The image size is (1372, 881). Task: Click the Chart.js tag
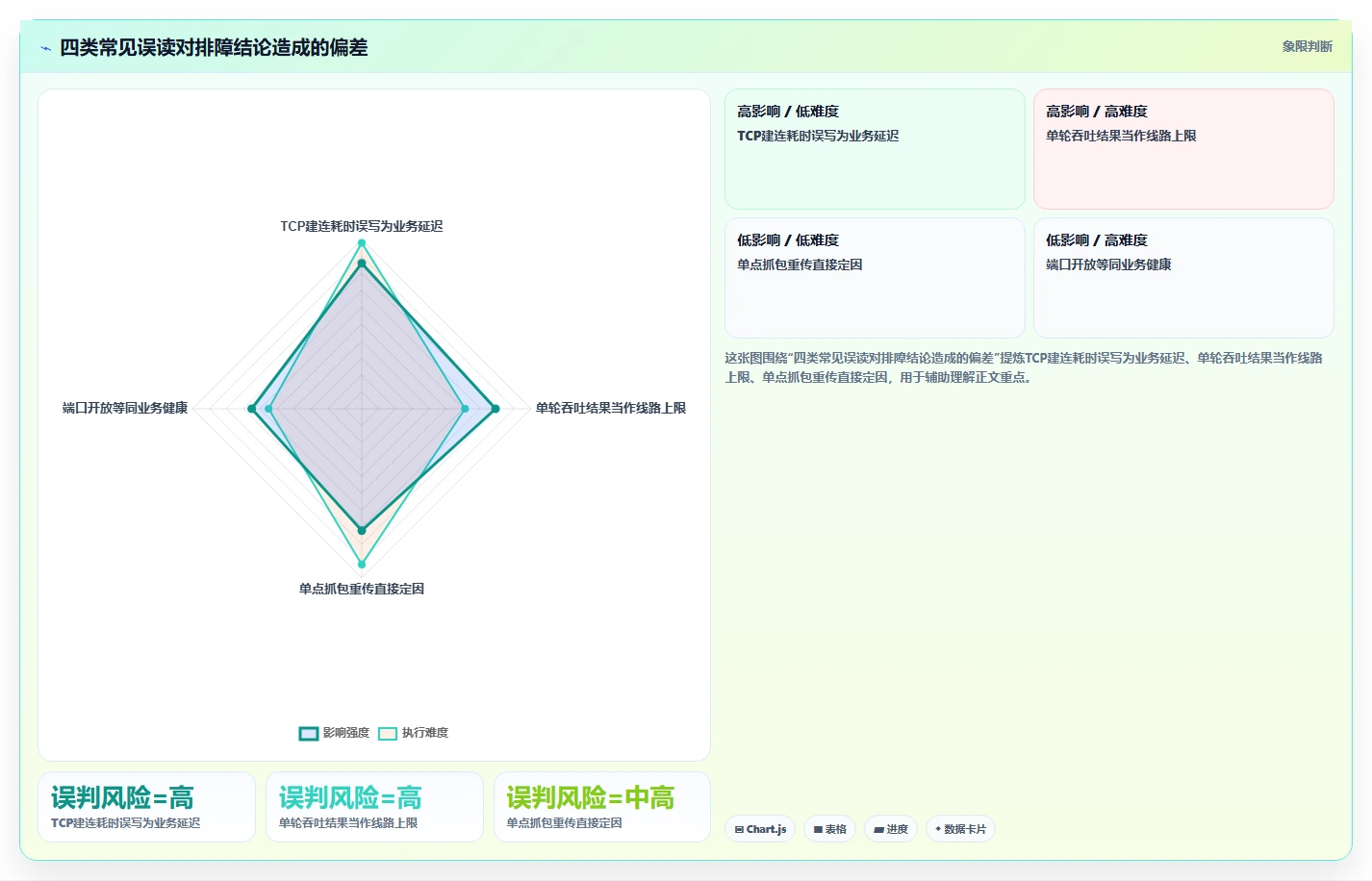pyautogui.click(x=760, y=829)
